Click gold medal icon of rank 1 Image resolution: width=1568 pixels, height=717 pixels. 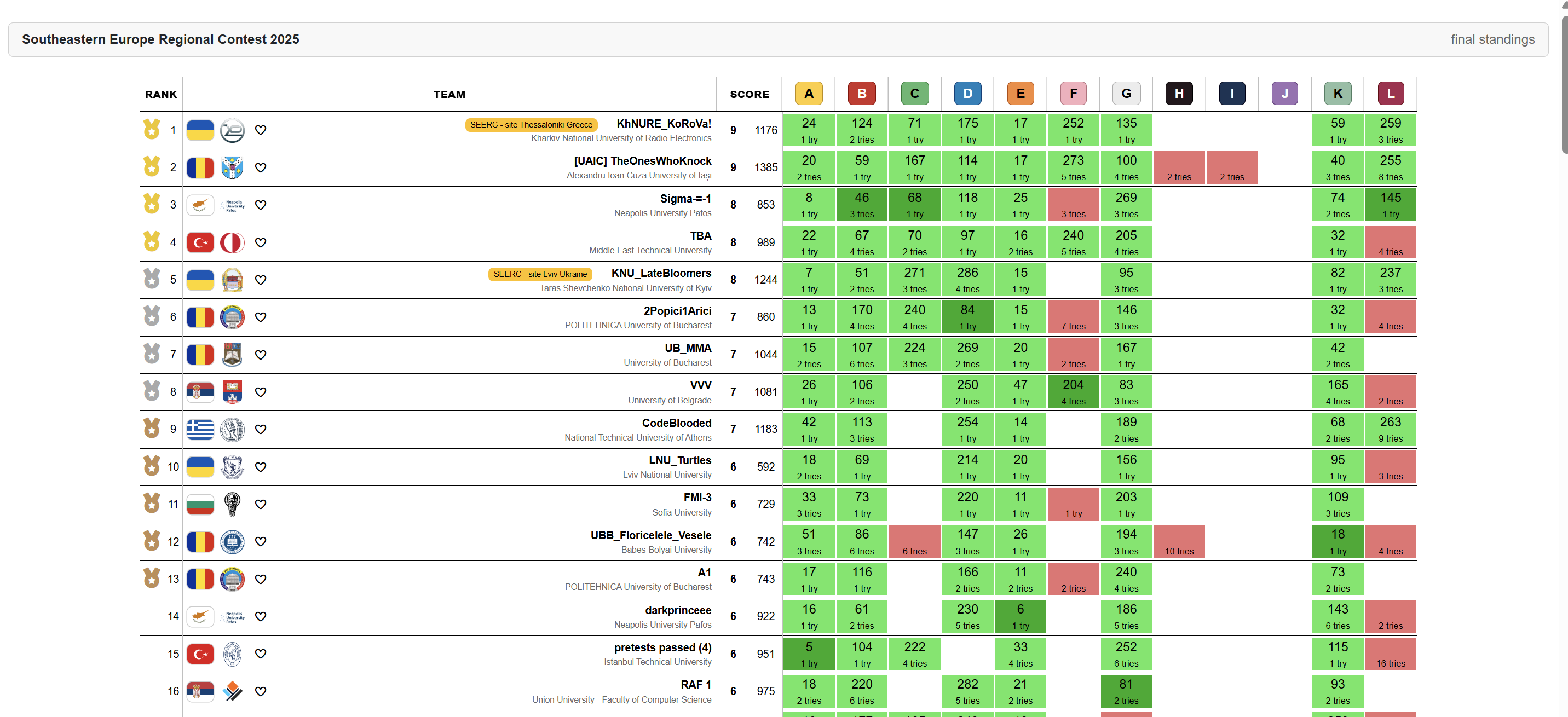(x=152, y=130)
